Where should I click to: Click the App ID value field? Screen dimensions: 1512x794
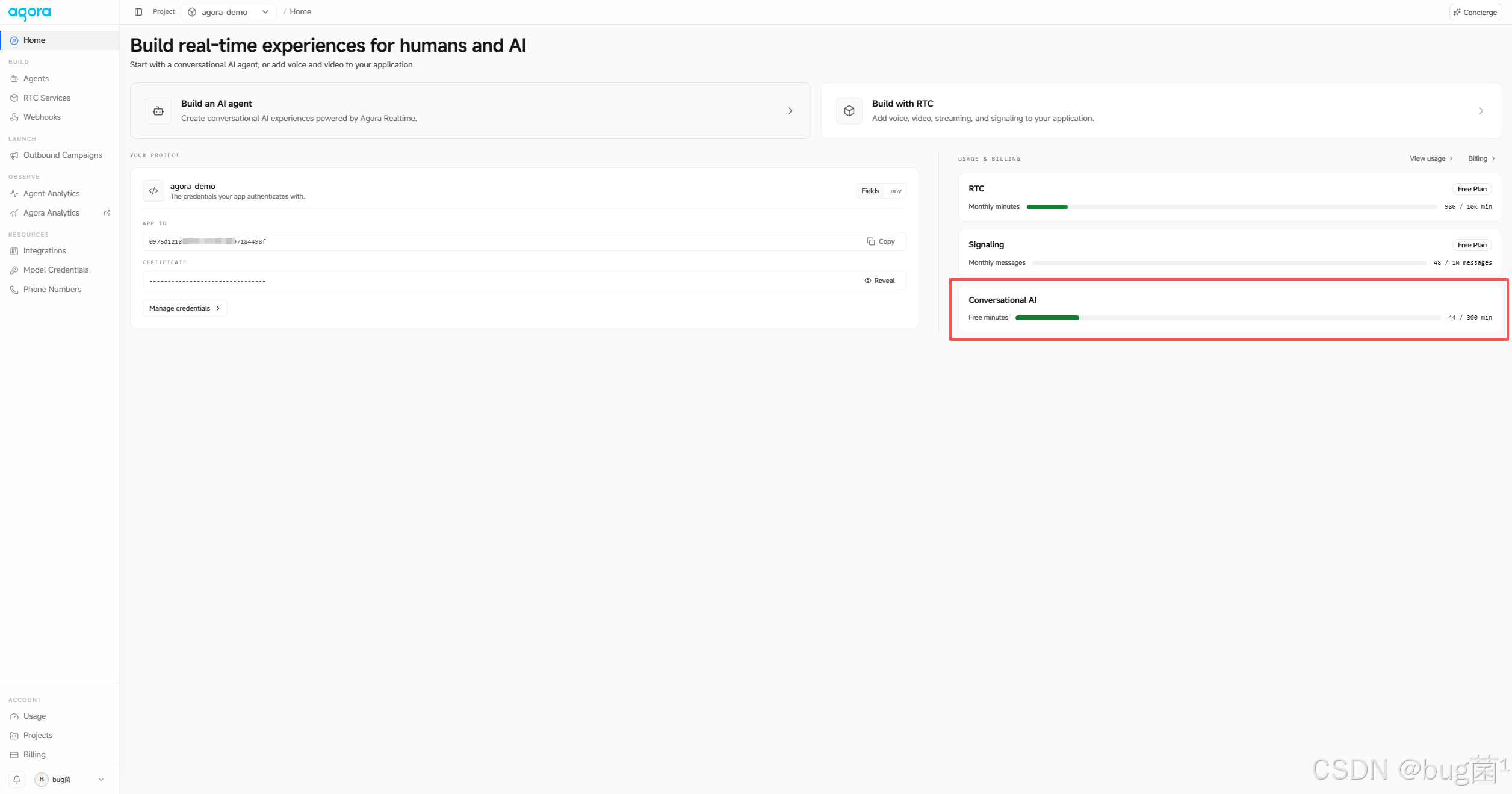(524, 241)
